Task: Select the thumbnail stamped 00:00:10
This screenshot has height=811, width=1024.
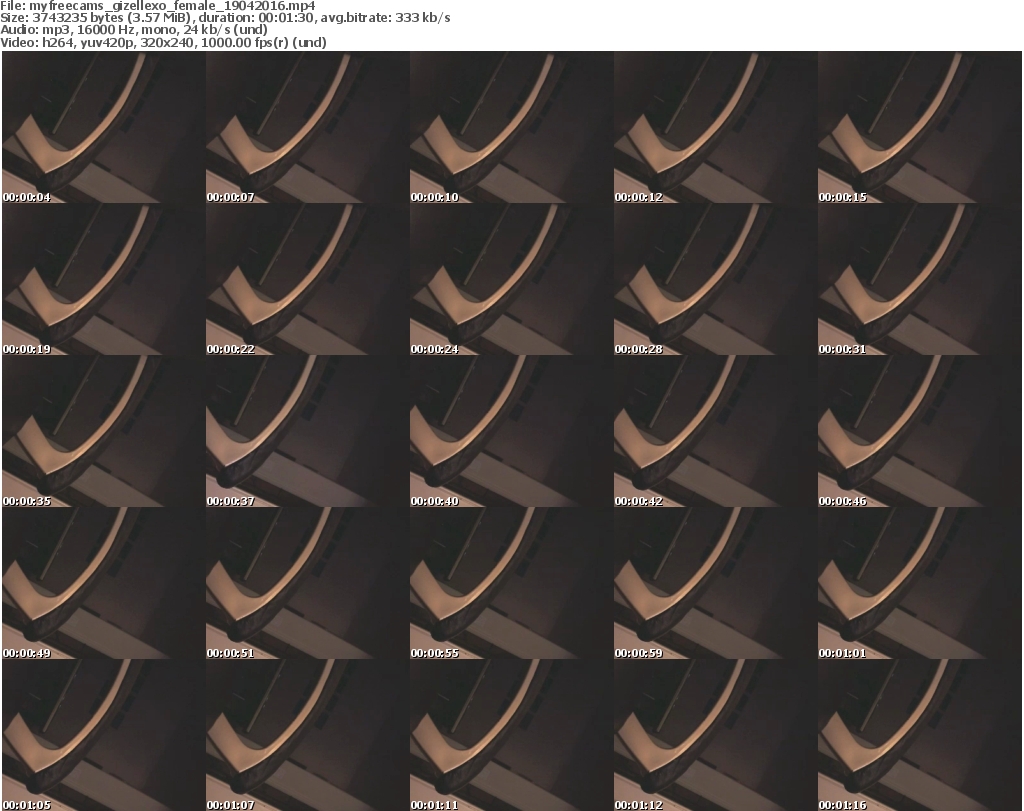Action: pos(511,127)
